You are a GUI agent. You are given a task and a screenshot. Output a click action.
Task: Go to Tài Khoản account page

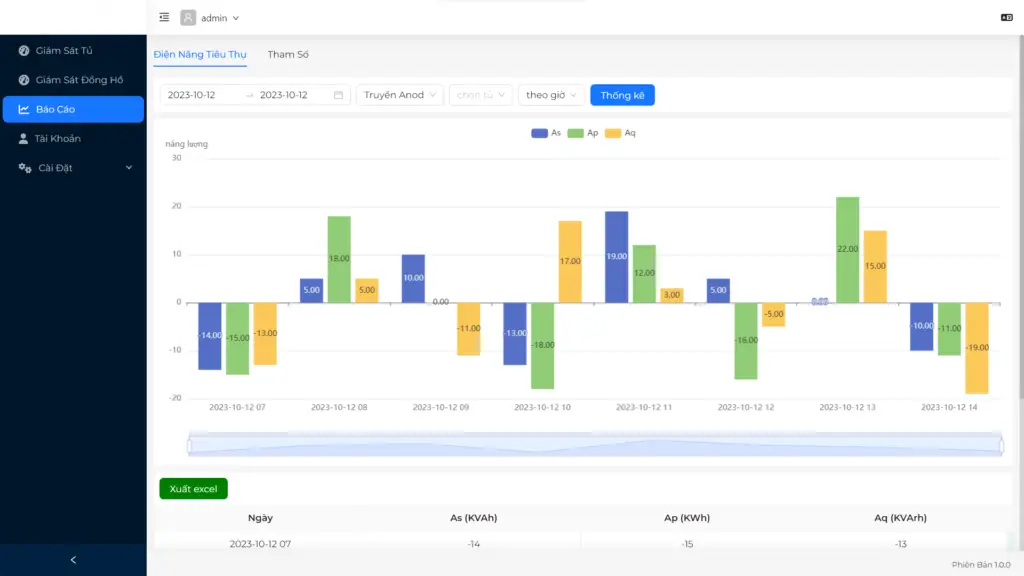click(x=58, y=139)
